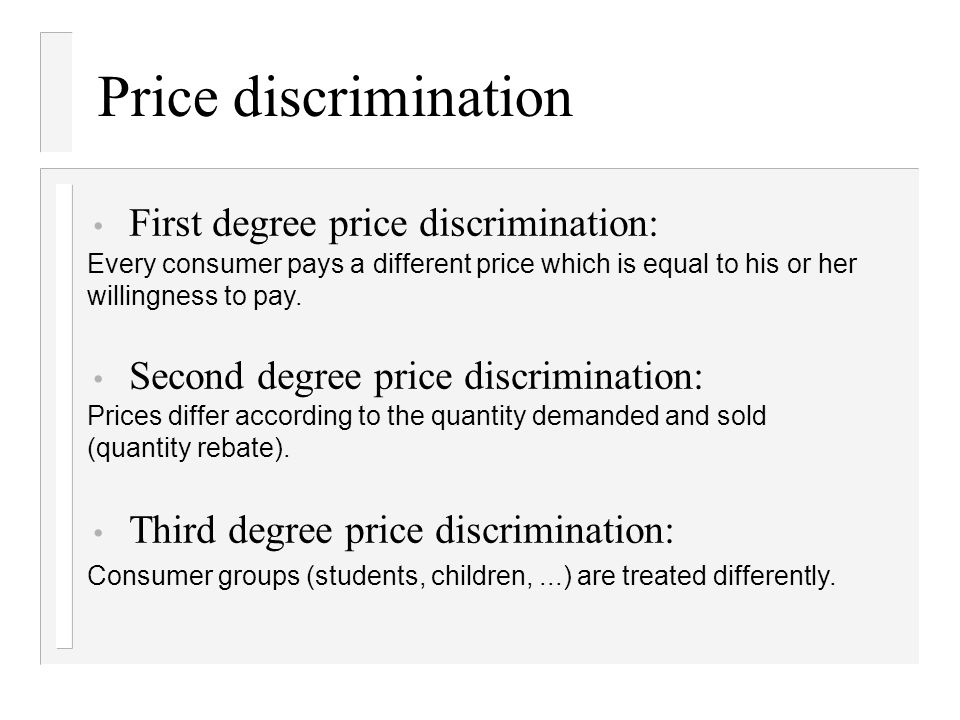Select the 'Second degree price discrimination:' heading

click(x=416, y=377)
